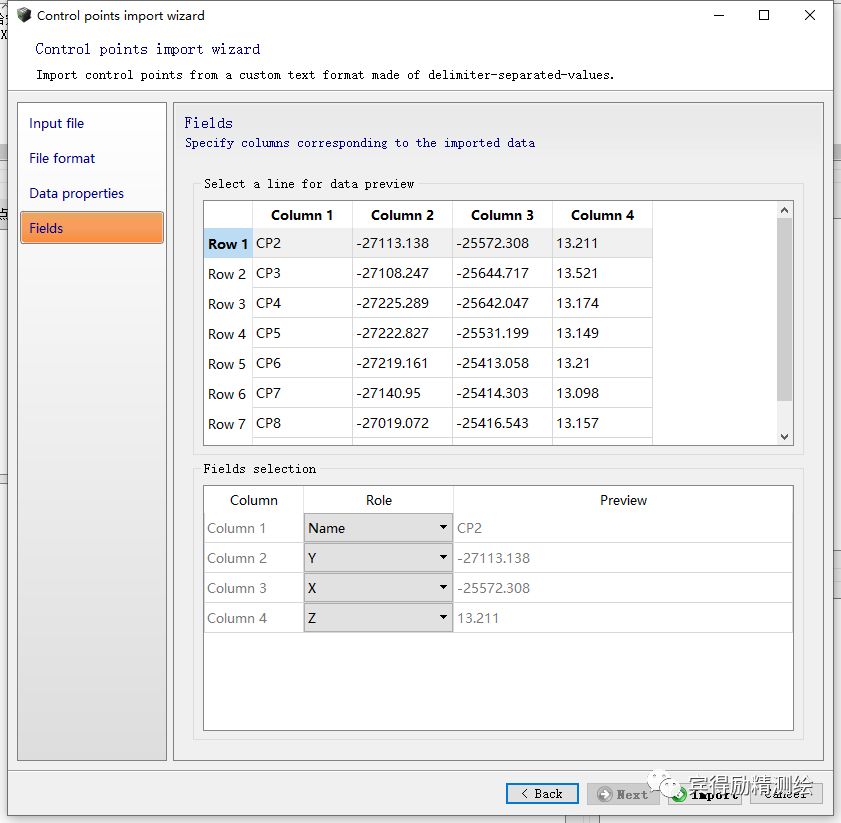Image resolution: width=841 pixels, height=823 pixels.
Task: Select cell CP5
Action: coord(302,333)
